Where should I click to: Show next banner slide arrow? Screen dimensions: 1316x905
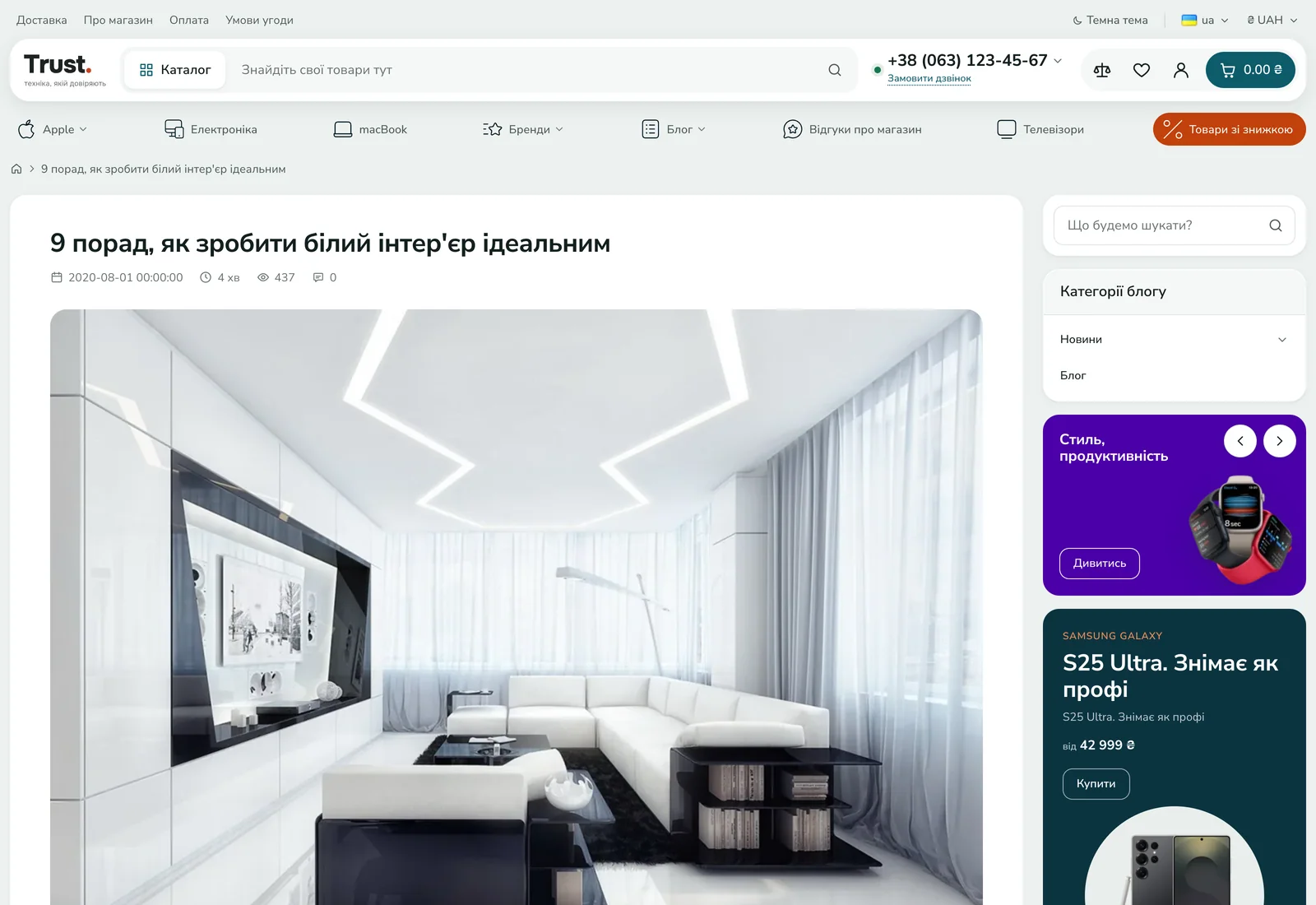coord(1280,441)
